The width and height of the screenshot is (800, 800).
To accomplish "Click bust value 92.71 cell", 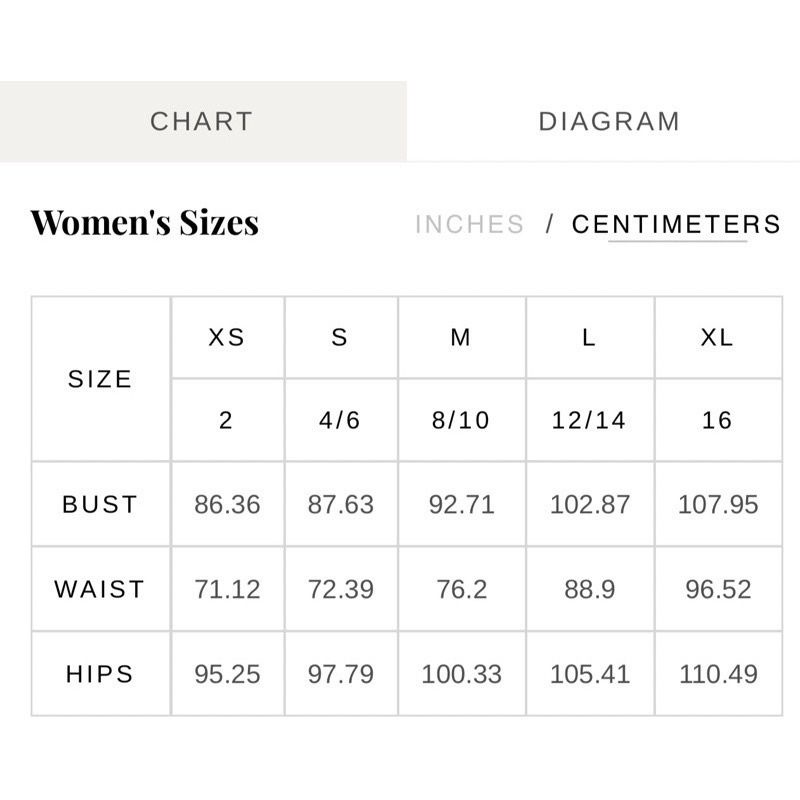I will tap(461, 504).
